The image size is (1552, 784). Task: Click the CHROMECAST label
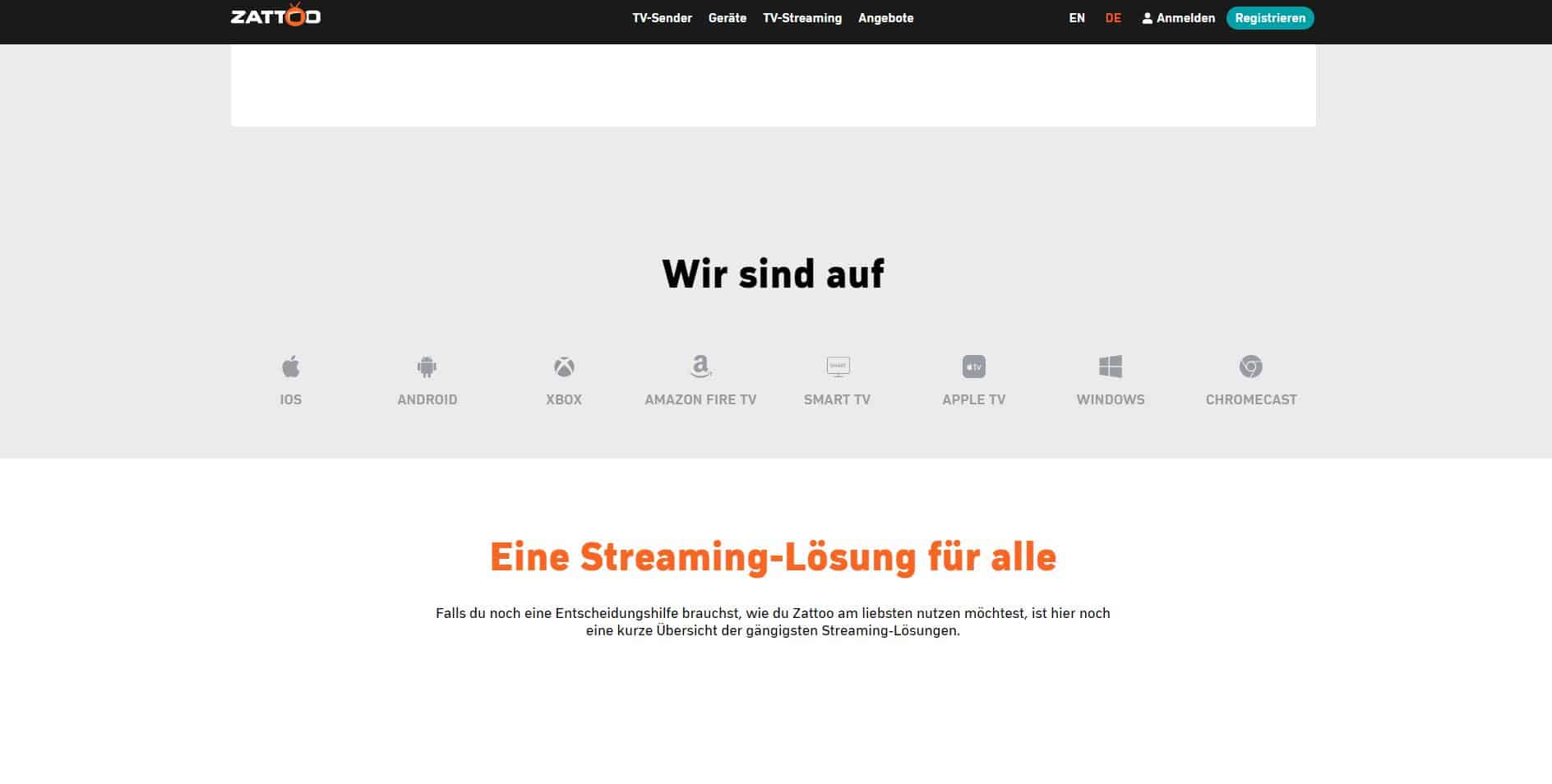tap(1251, 399)
